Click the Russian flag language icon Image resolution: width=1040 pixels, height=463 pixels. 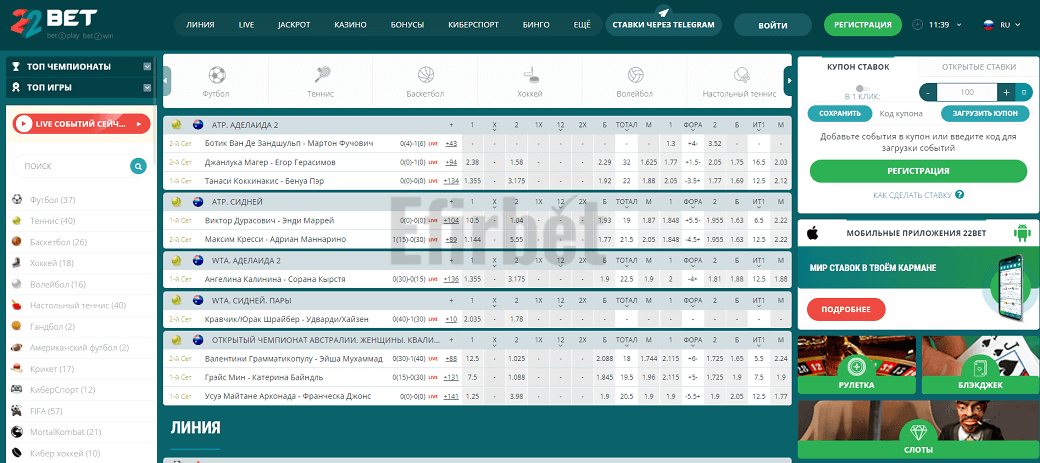click(x=988, y=25)
